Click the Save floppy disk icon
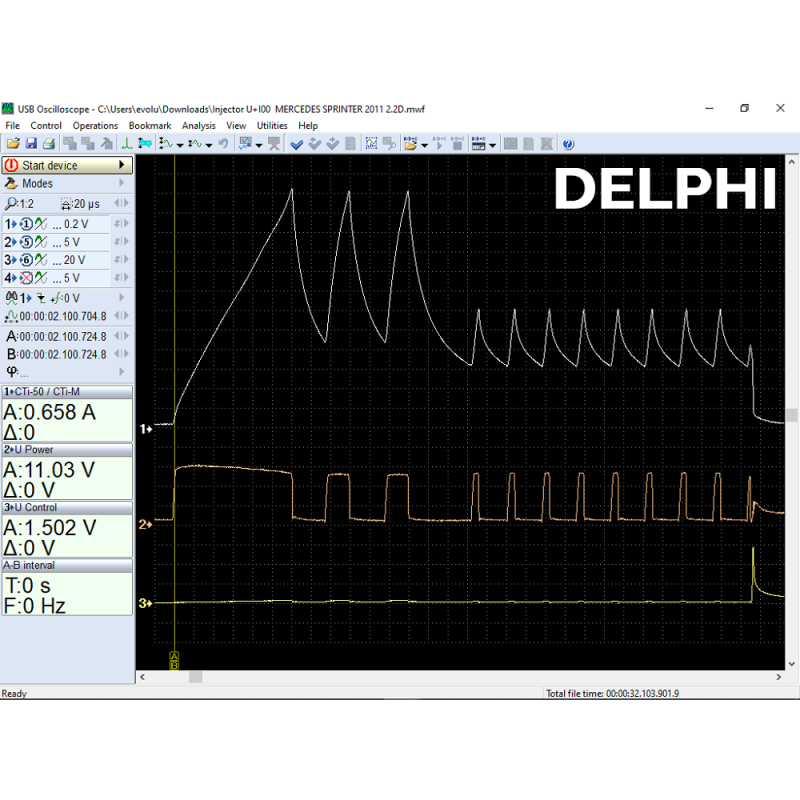This screenshot has height=800, width=800. click(x=31, y=144)
